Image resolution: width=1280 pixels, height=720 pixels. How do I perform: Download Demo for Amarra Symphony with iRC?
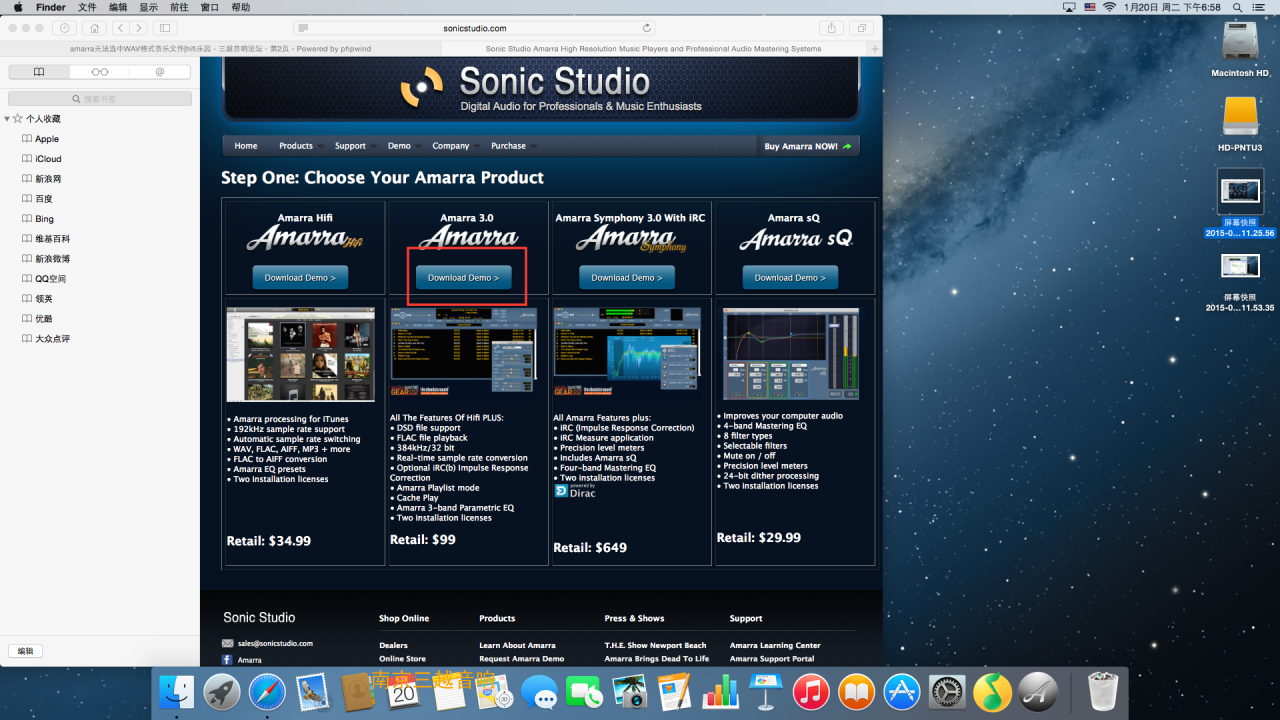pos(627,277)
